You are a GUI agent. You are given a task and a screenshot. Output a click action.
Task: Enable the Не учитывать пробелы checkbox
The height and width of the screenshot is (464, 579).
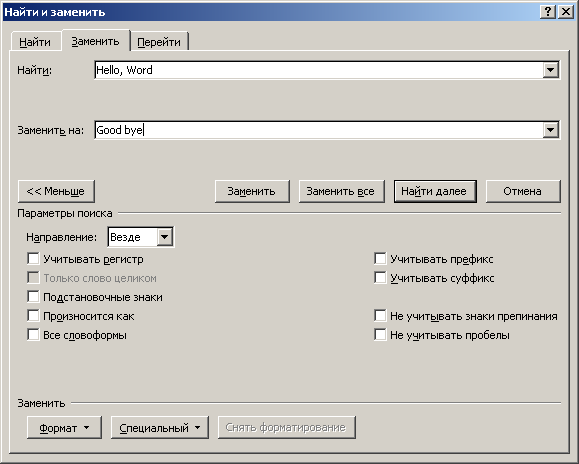click(380, 335)
